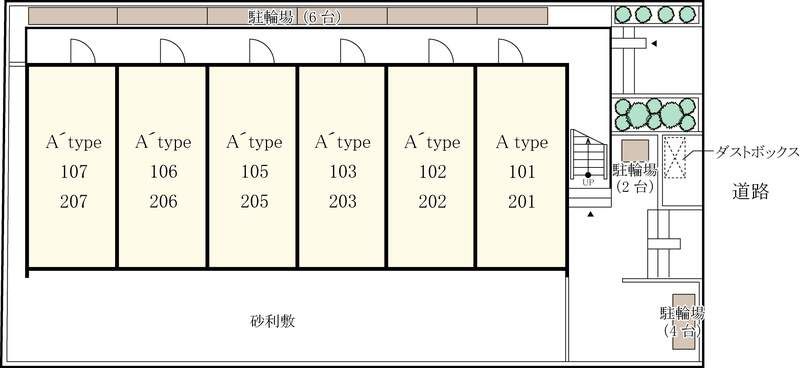Click the UP text on the stairs
Screen dimensions: 800x368
click(588, 182)
